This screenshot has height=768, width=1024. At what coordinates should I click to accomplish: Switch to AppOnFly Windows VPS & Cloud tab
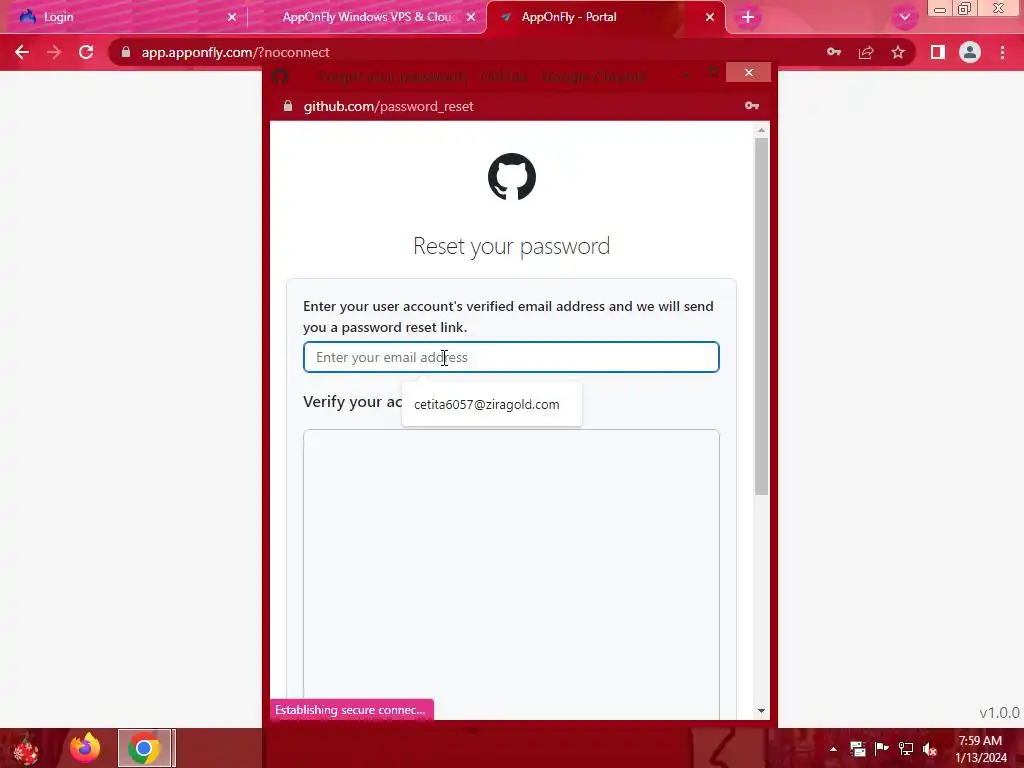tap(367, 17)
